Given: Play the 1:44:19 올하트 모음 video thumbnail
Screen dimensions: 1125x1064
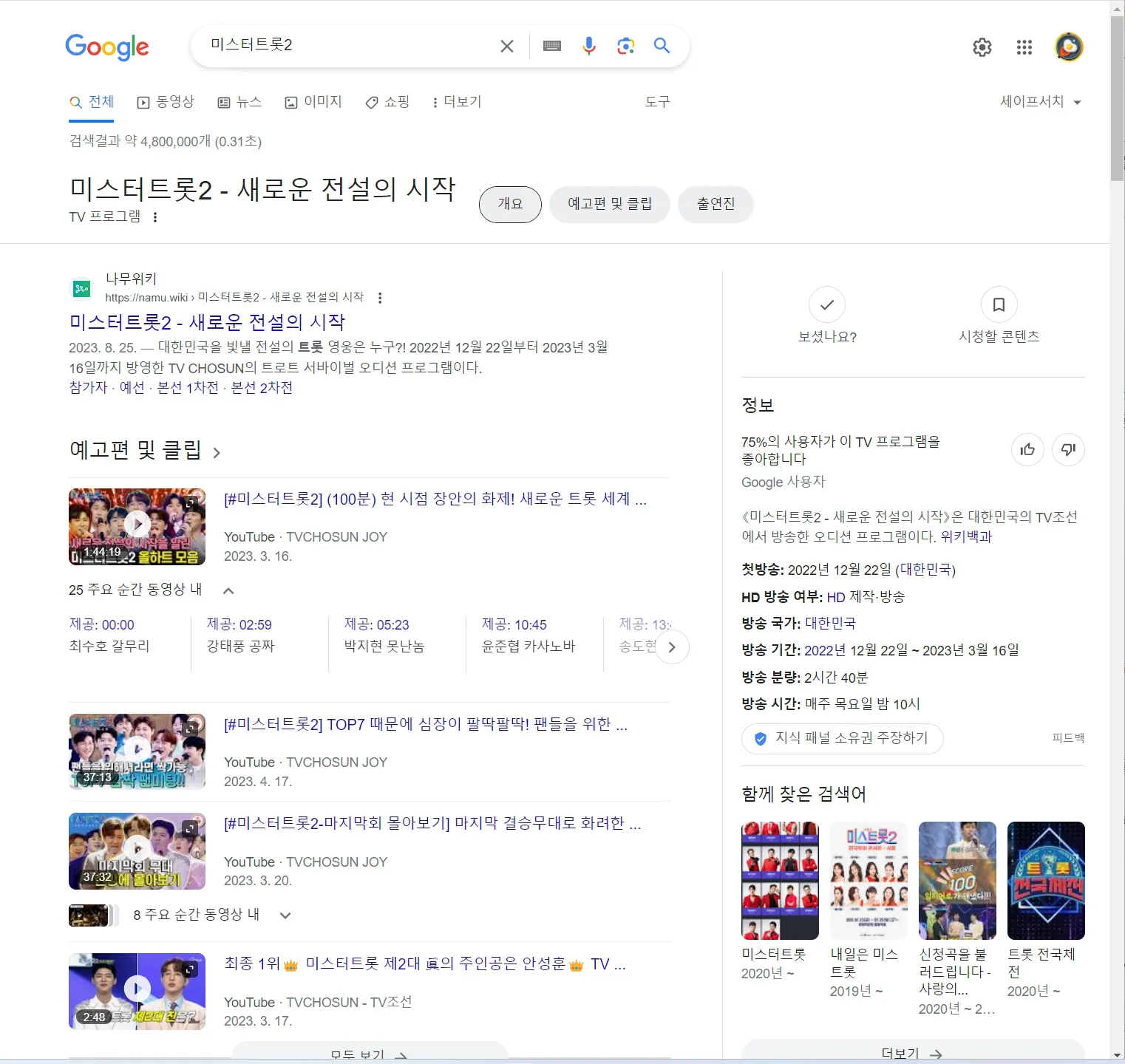Looking at the screenshot, I should [x=137, y=526].
